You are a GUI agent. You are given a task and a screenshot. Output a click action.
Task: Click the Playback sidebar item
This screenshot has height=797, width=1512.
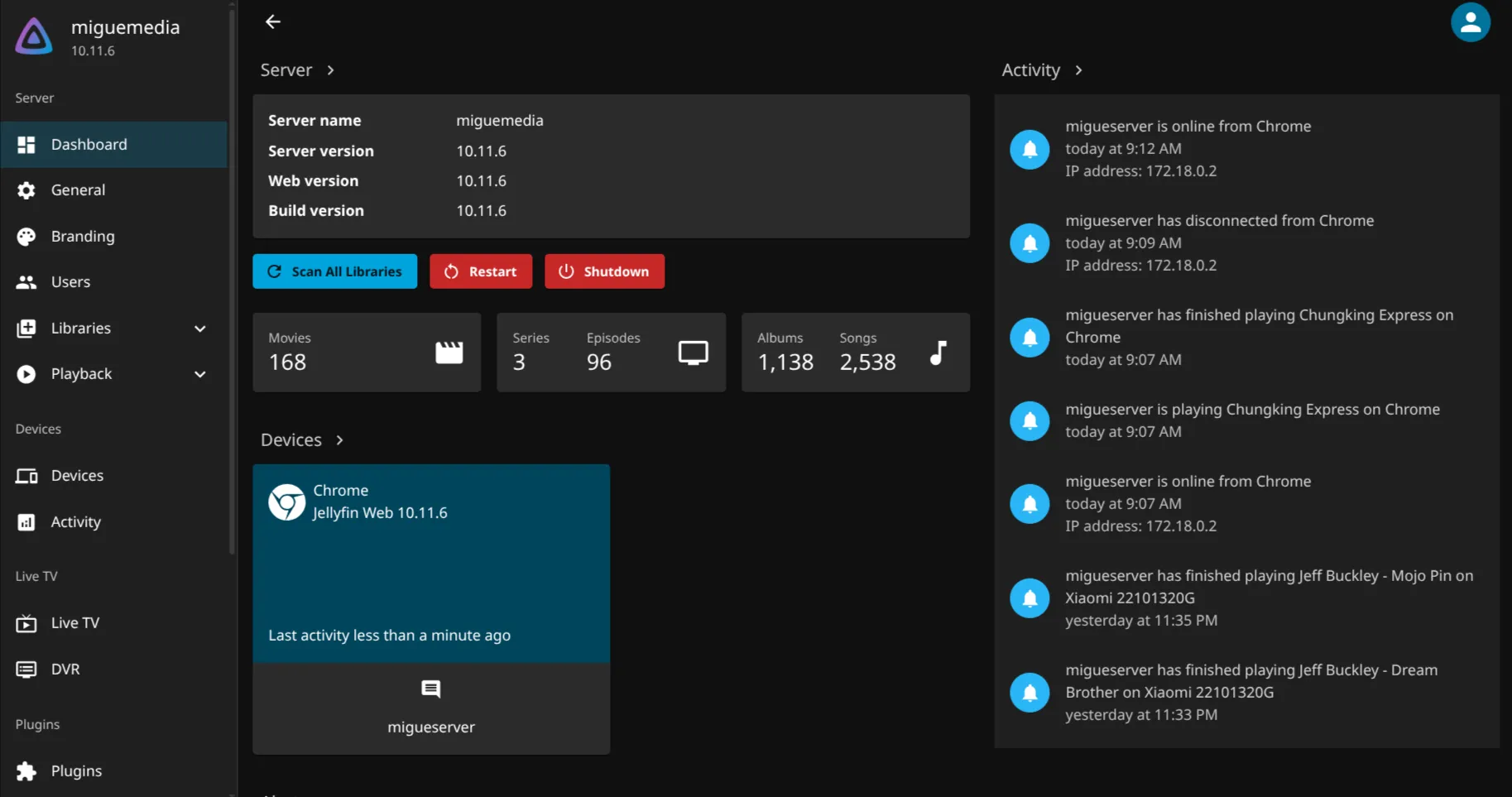pos(113,374)
